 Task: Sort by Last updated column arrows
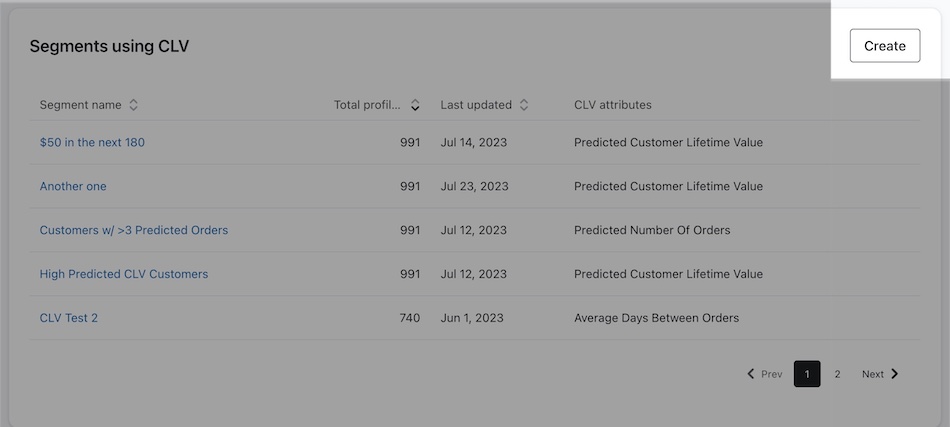coord(524,105)
